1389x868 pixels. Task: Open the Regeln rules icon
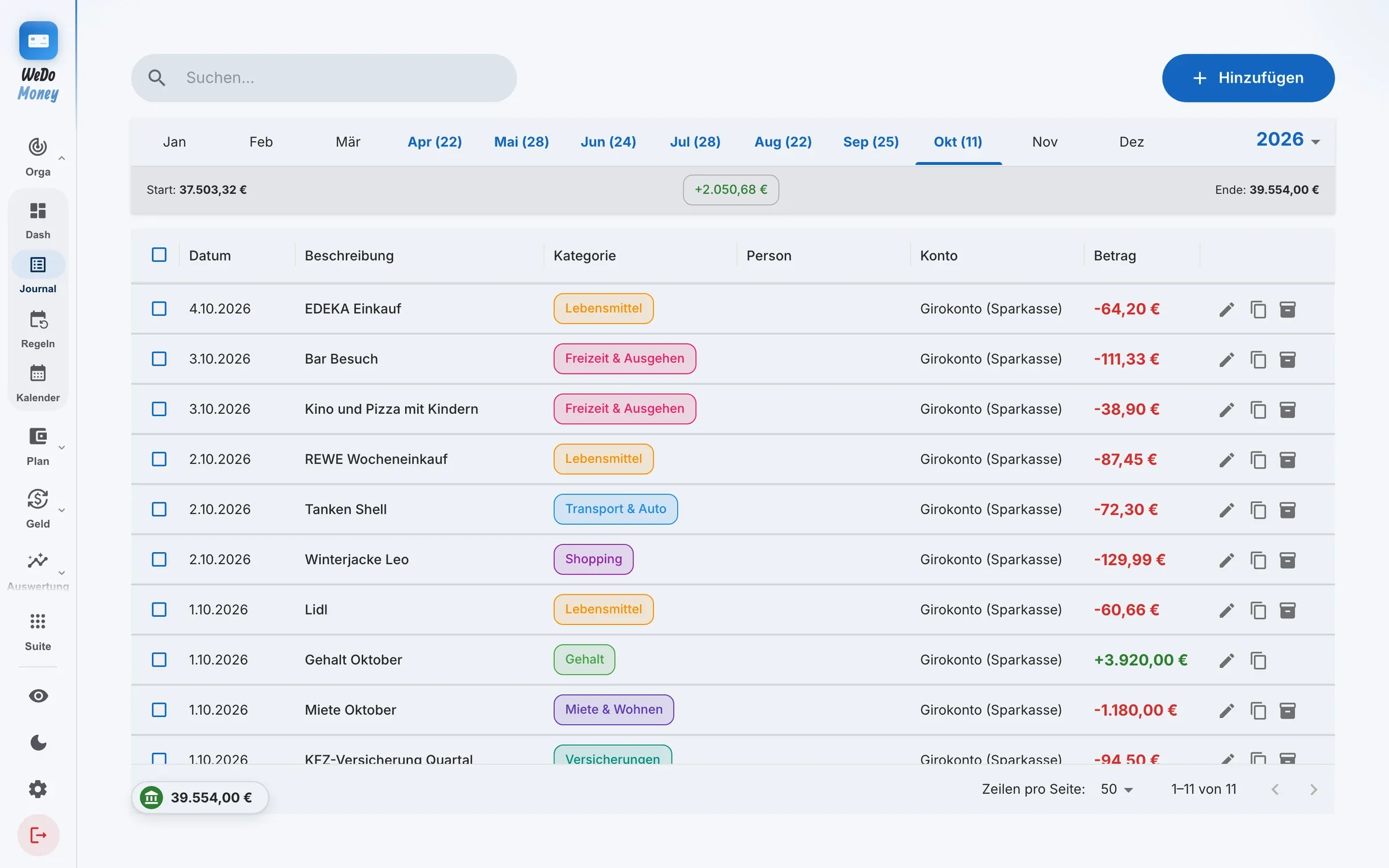[x=38, y=320]
